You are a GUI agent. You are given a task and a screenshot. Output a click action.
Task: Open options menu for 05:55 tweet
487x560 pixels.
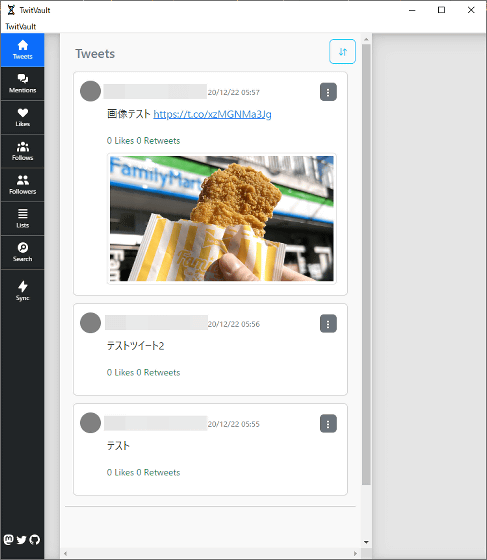tap(328, 424)
